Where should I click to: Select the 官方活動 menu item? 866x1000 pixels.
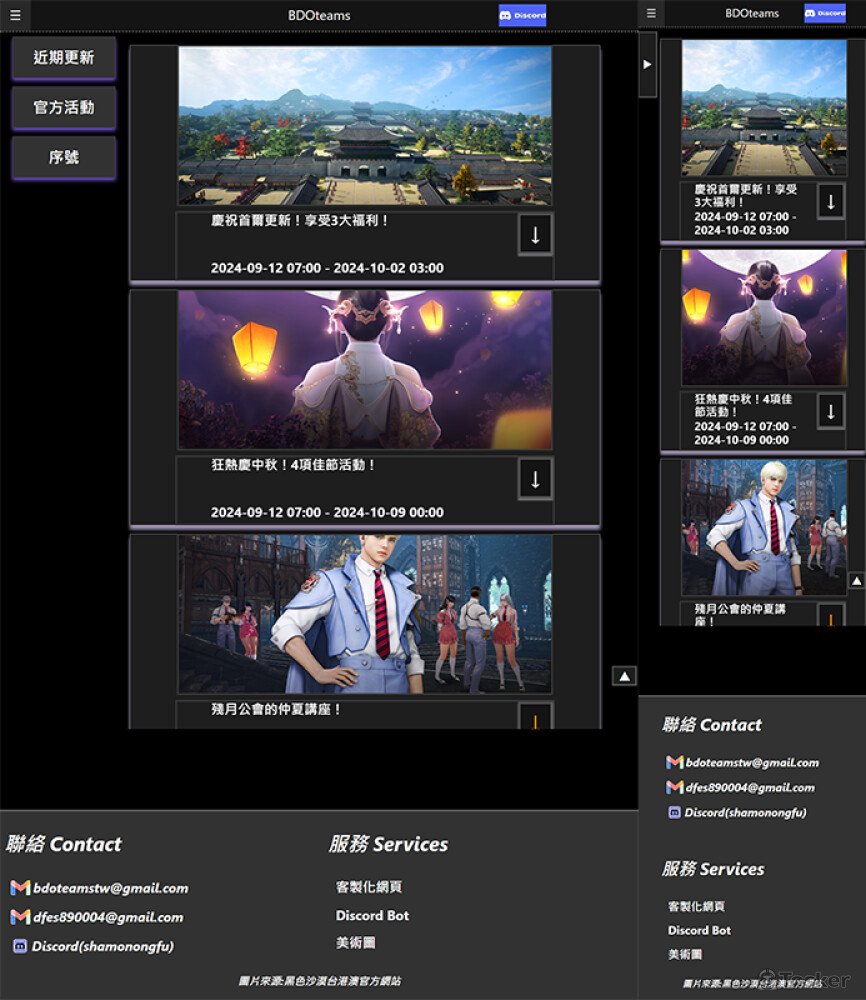pyautogui.click(x=63, y=108)
